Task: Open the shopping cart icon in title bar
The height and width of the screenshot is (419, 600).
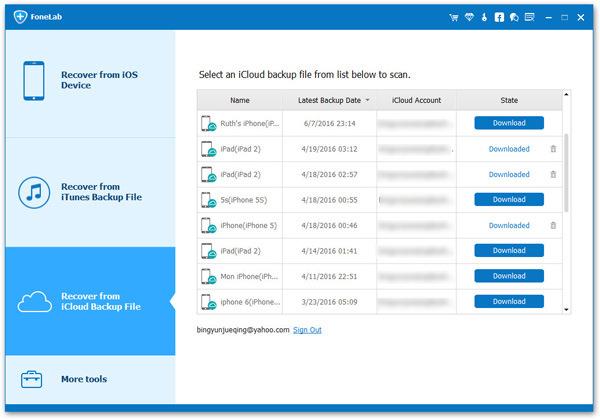Action: 454,17
